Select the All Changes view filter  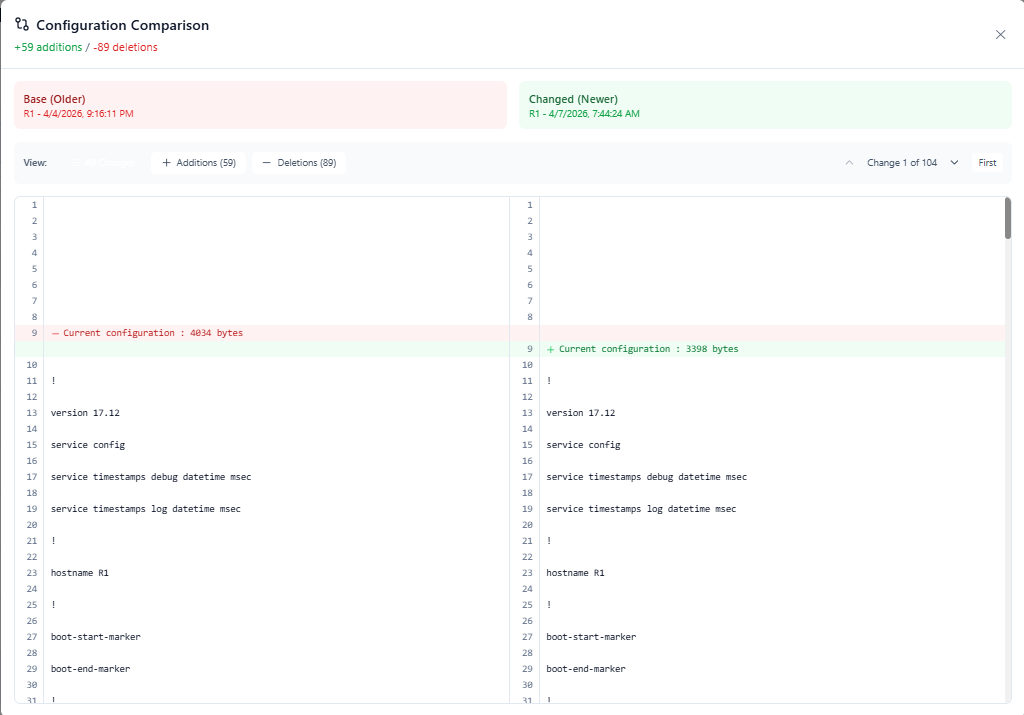tap(104, 163)
